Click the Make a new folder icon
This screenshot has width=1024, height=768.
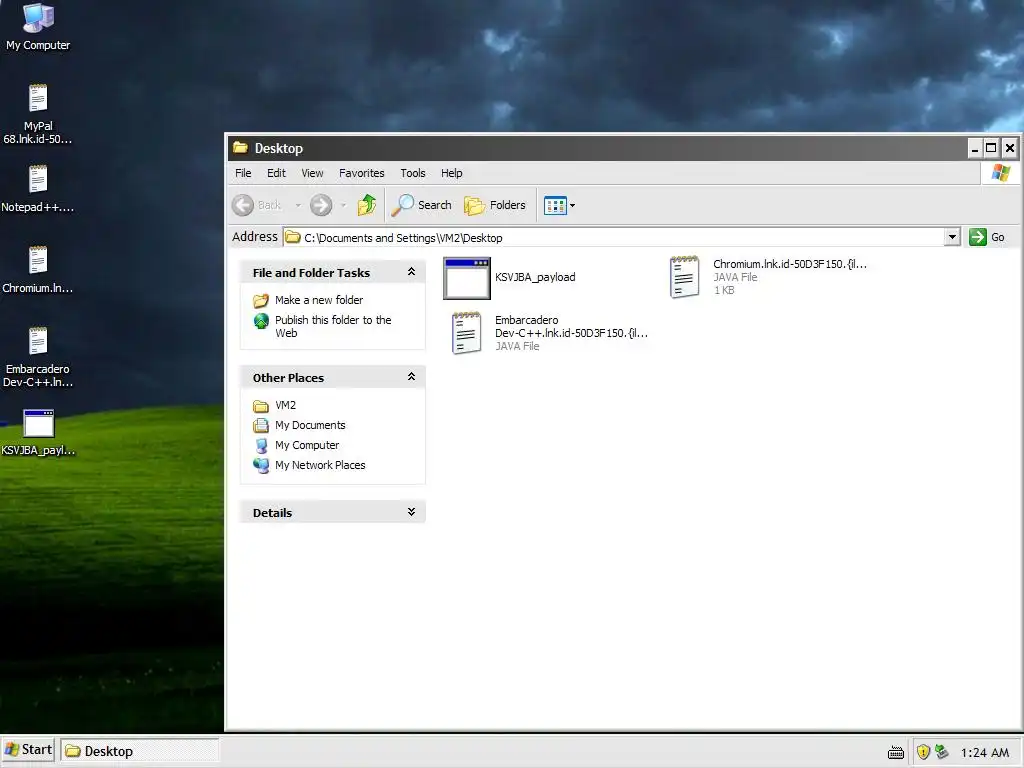[261, 300]
